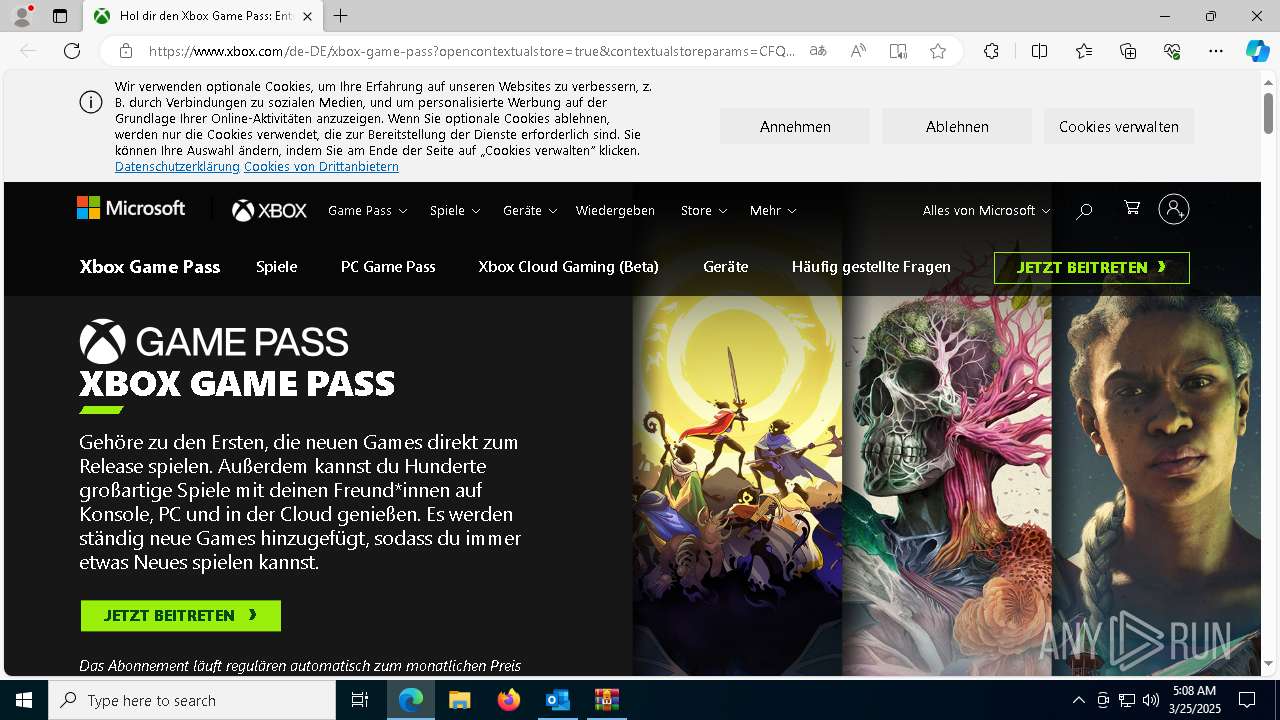
Task: Select Xbox Cloud Gaming (Beta) tab
Action: 568,267
